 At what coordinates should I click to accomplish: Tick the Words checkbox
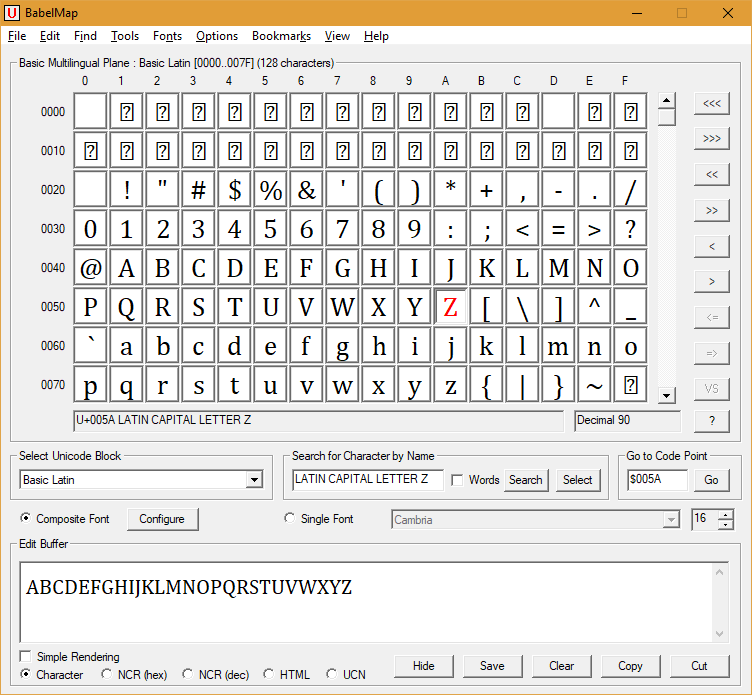tap(458, 480)
